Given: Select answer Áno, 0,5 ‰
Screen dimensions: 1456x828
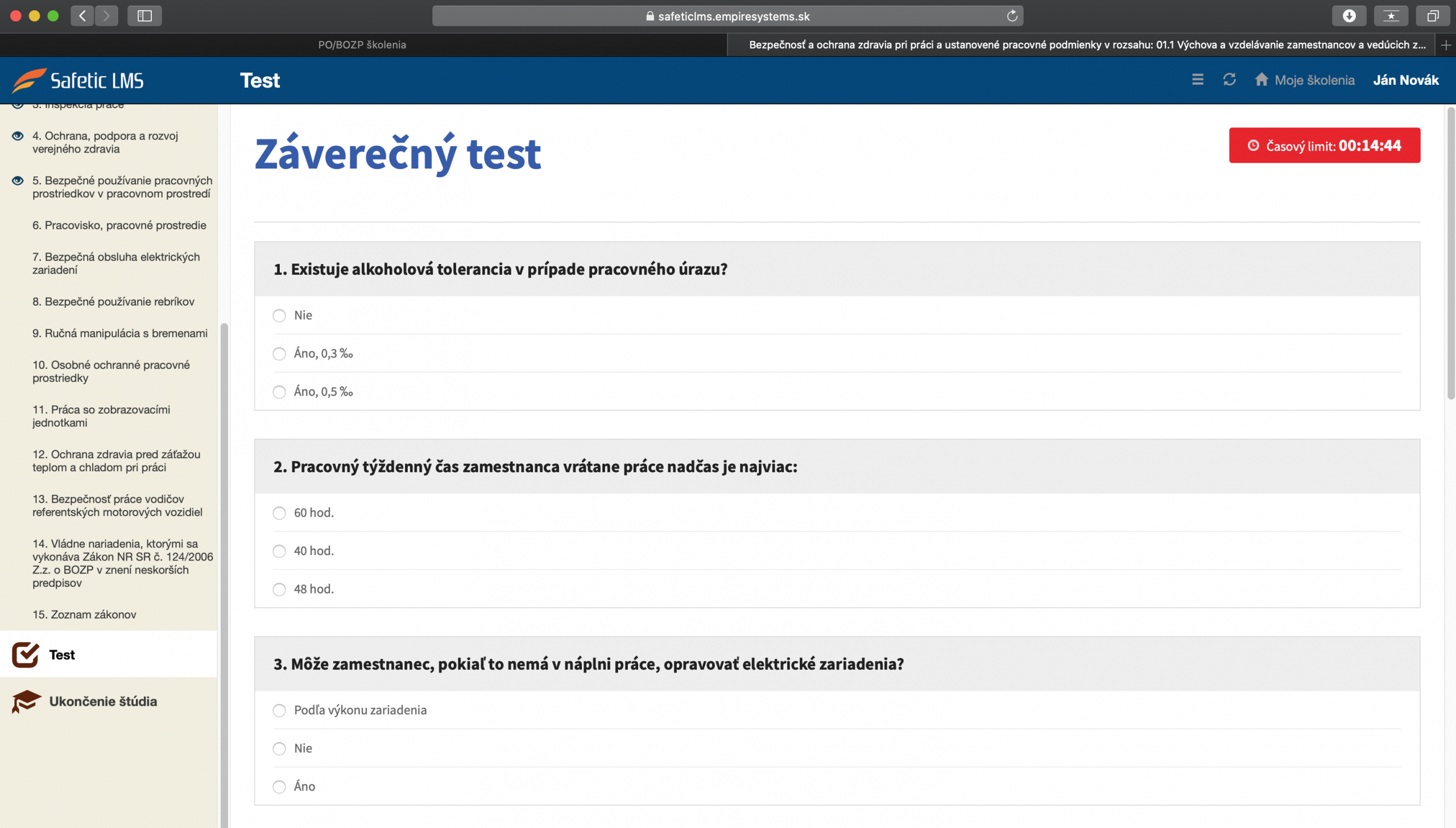Looking at the screenshot, I should pyautogui.click(x=279, y=392).
